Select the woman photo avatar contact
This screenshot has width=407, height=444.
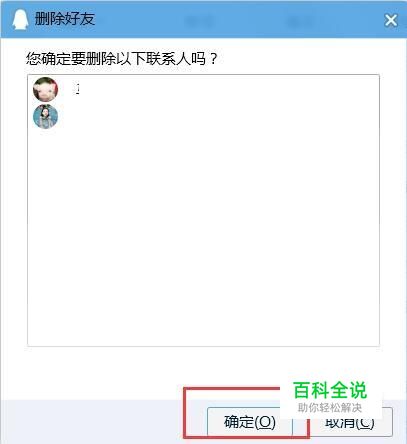45,116
